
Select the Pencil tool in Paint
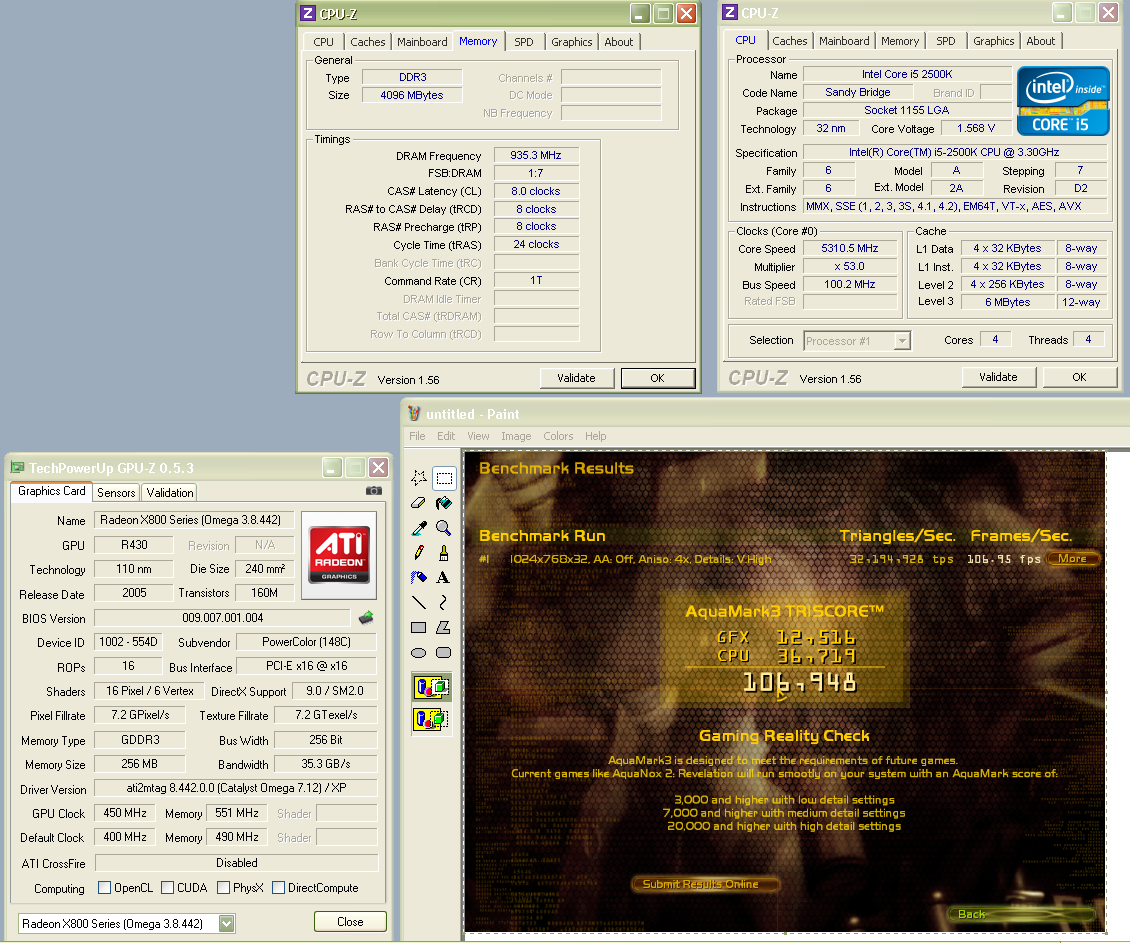419,553
